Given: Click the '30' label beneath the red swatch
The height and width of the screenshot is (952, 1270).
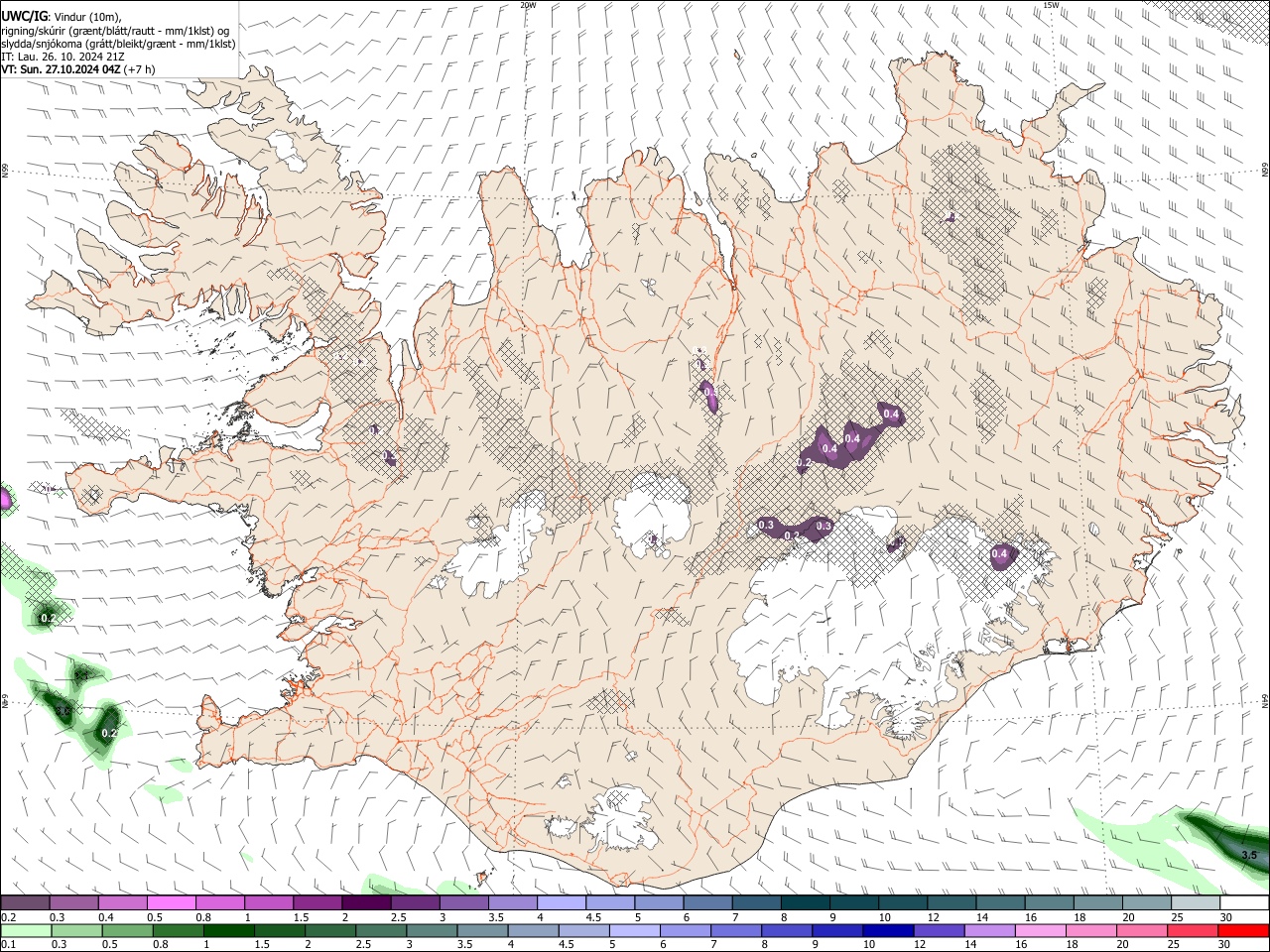Looking at the screenshot, I should [1226, 944].
